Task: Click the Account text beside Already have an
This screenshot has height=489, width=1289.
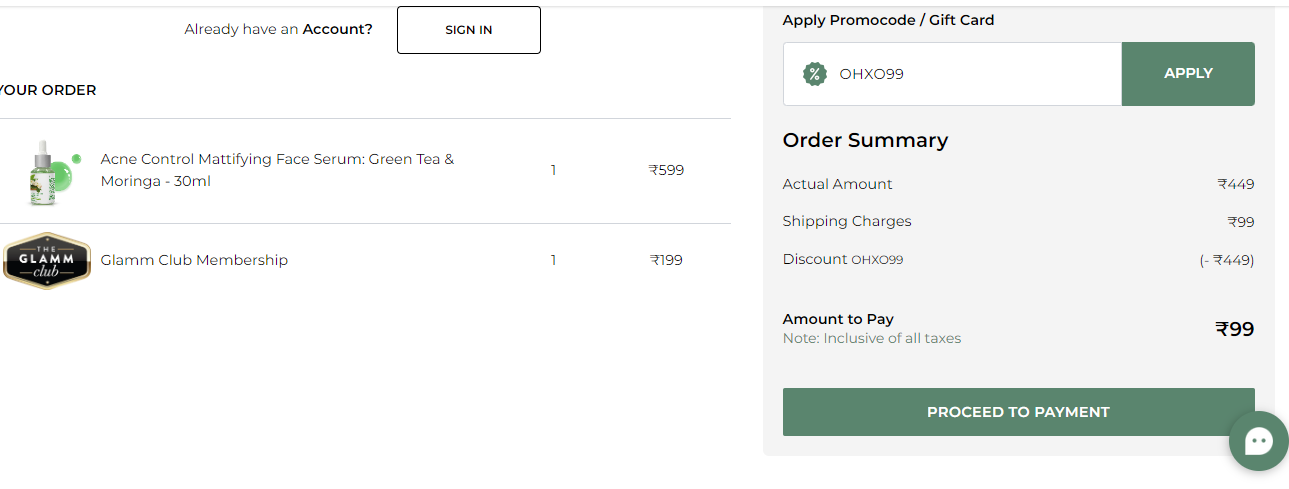Action: tap(338, 29)
